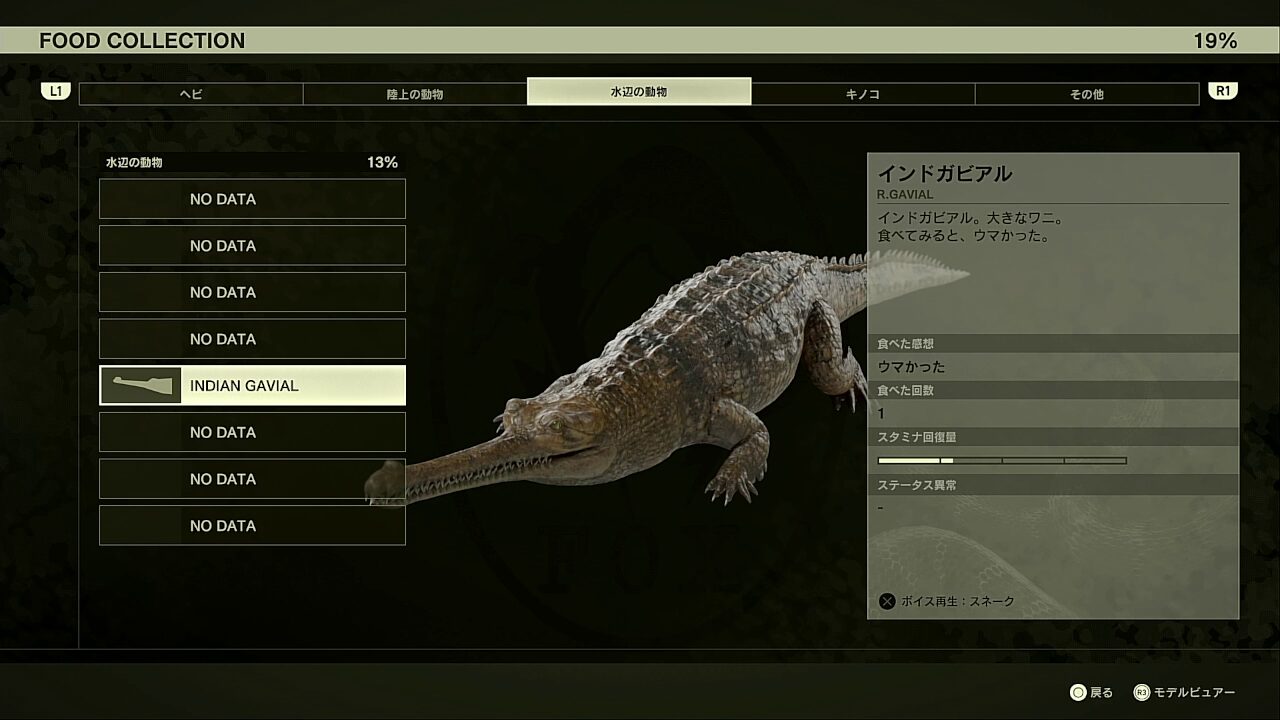Click the cross button voice playback icon

pos(886,601)
